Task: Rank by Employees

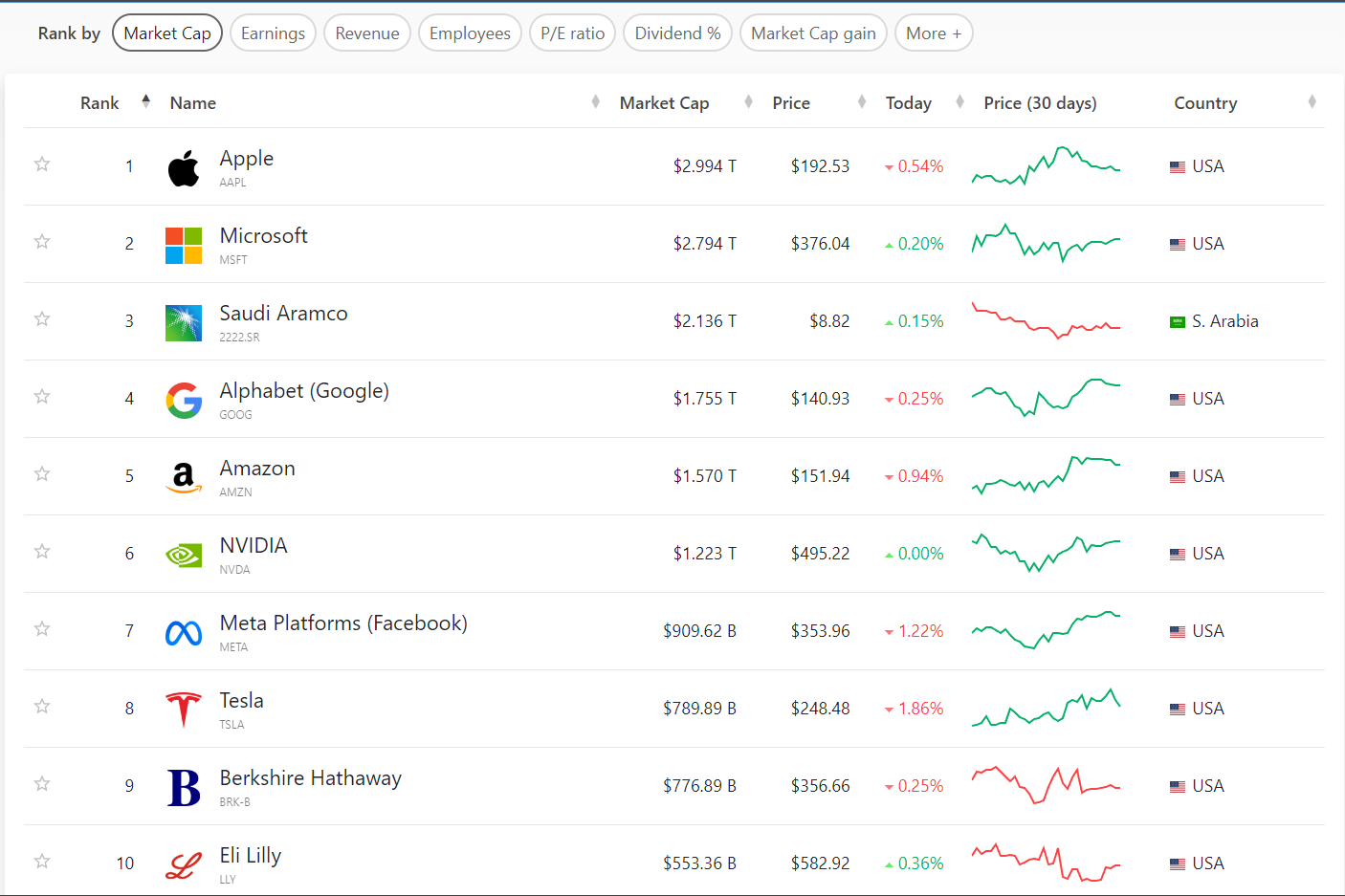Action: tap(470, 33)
